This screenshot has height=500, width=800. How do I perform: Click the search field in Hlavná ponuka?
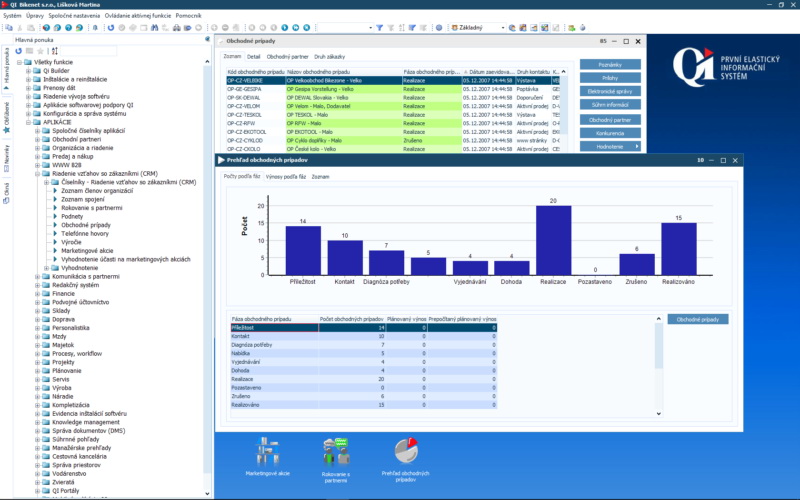89,51
